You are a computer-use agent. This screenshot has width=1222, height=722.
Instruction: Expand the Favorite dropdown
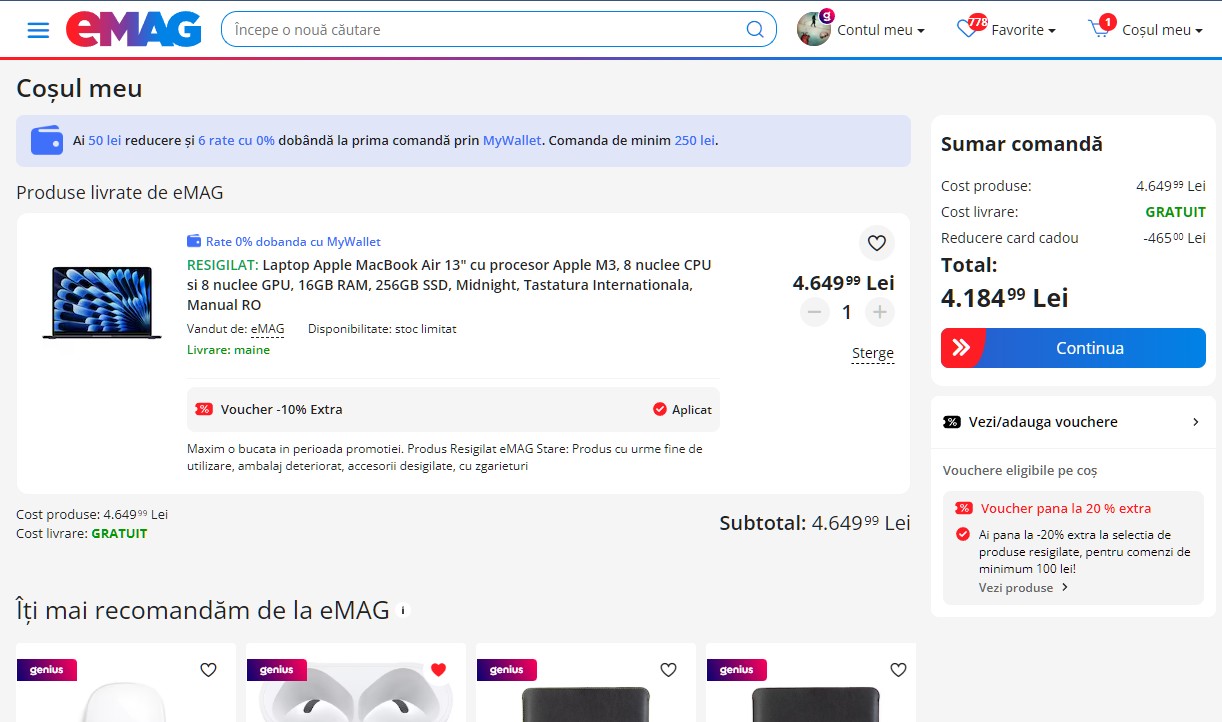pyautogui.click(x=1023, y=30)
